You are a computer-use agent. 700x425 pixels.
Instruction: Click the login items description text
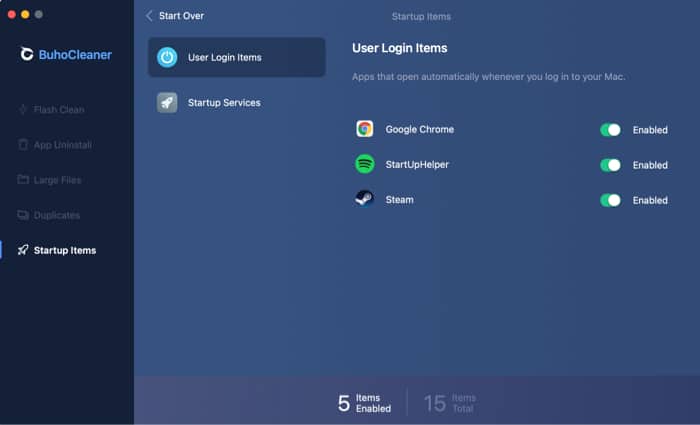pyautogui.click(x=488, y=76)
